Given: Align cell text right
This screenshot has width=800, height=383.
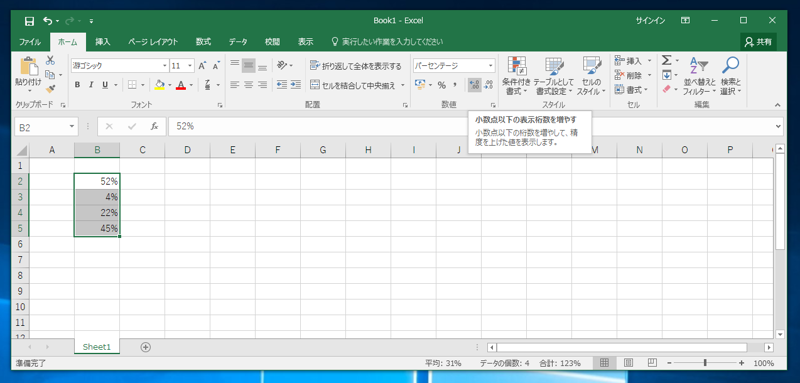Looking at the screenshot, I should [x=262, y=85].
